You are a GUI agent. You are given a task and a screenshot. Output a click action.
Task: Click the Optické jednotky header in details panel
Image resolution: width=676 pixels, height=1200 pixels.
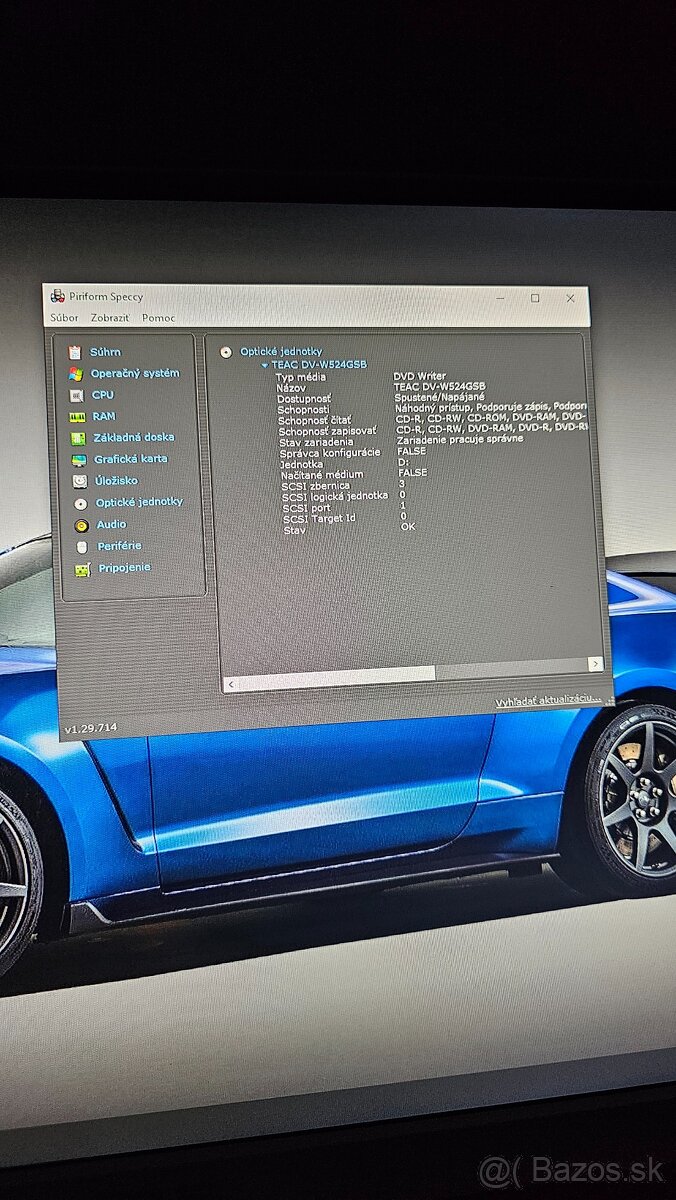click(281, 352)
